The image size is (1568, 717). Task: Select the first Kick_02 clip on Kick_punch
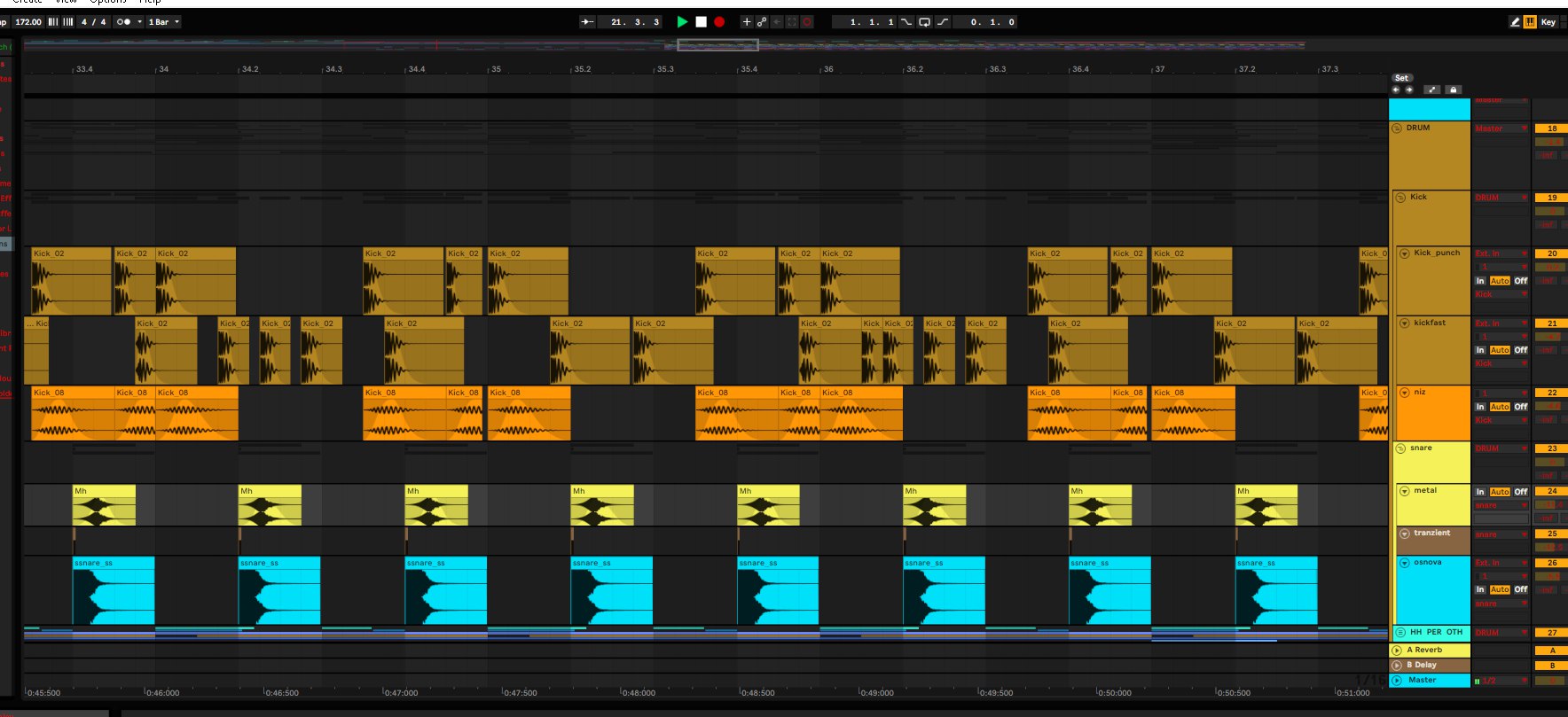(72, 281)
